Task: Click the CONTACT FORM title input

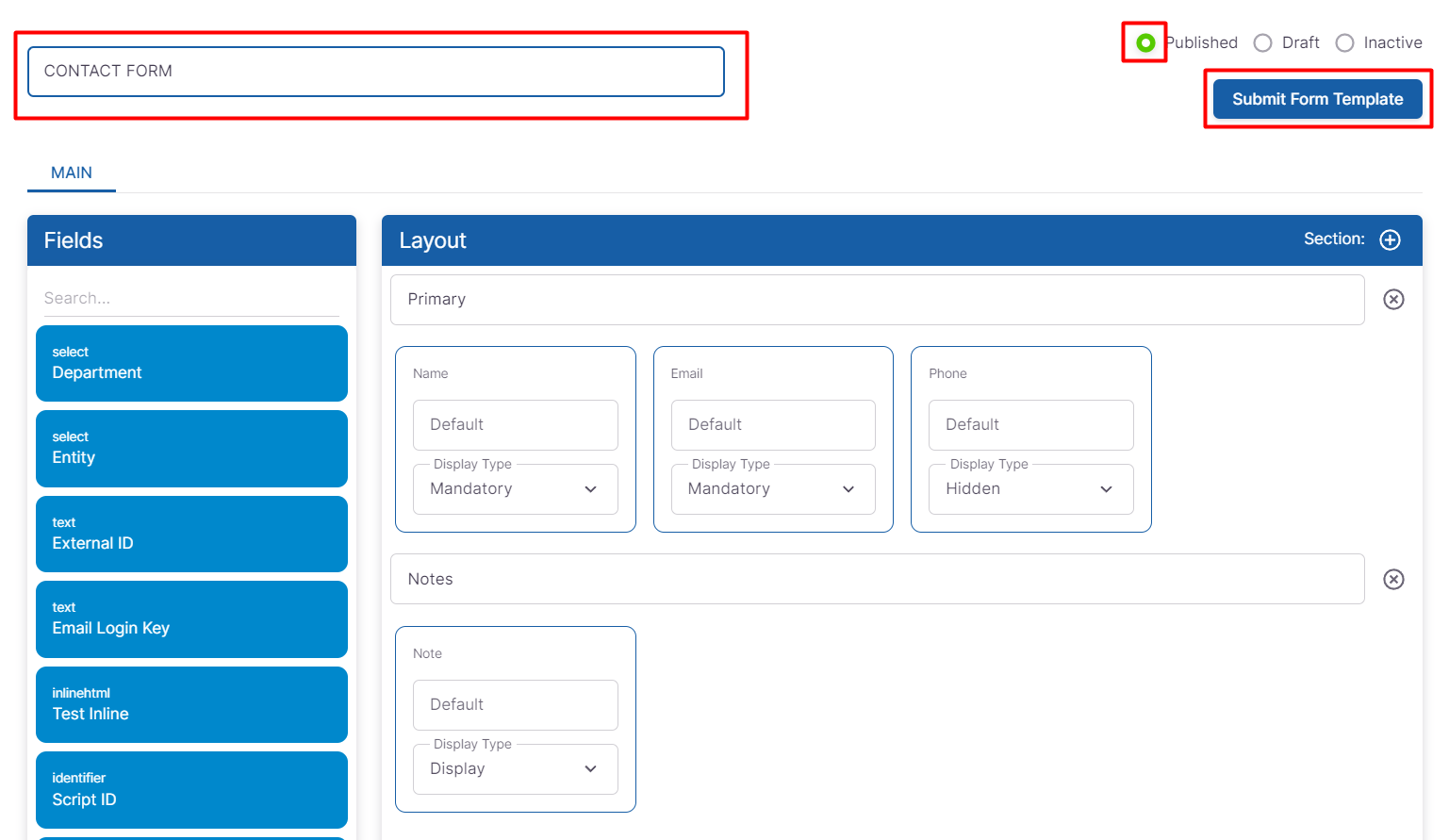Action: (375, 72)
